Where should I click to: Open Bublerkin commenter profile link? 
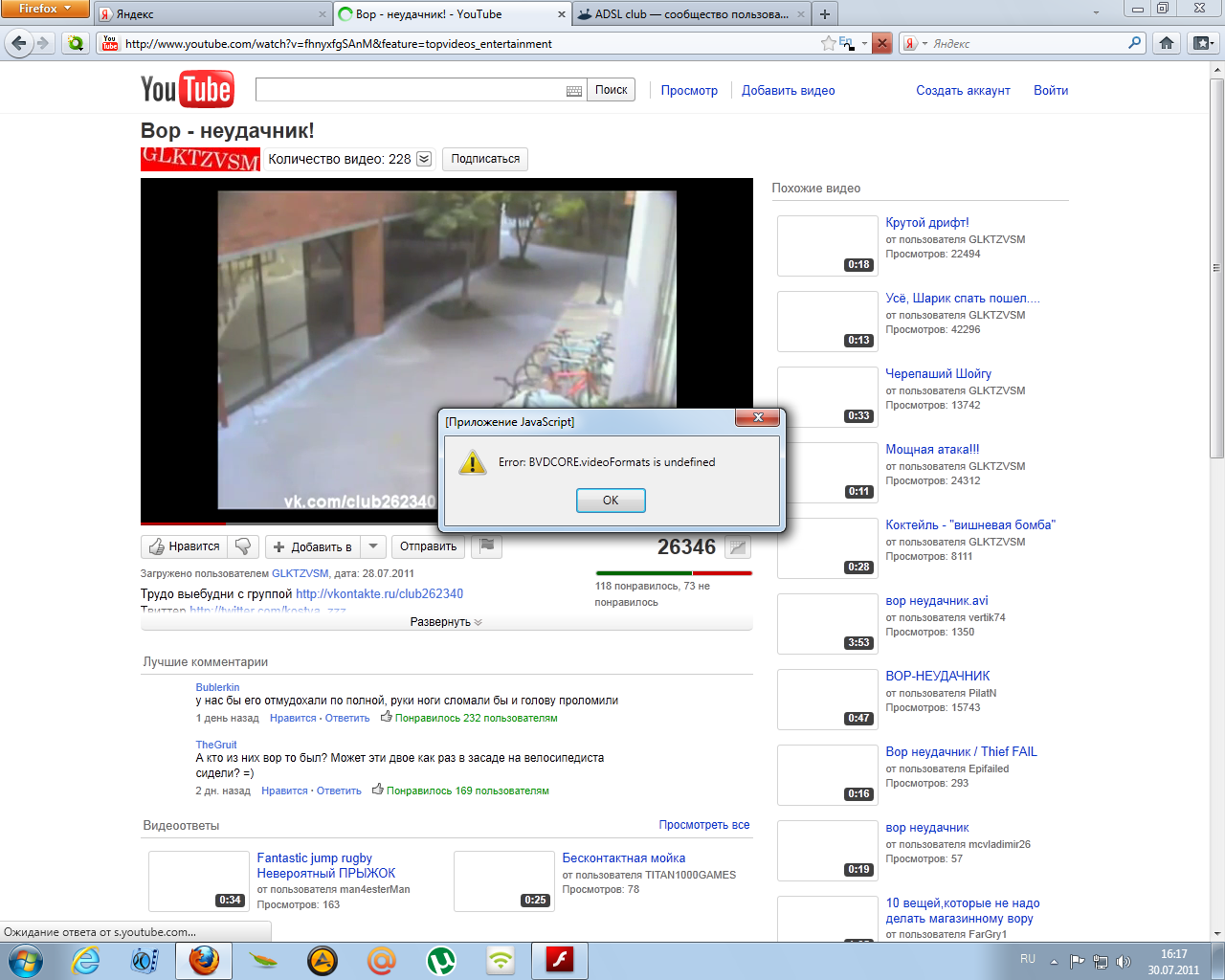pos(217,687)
